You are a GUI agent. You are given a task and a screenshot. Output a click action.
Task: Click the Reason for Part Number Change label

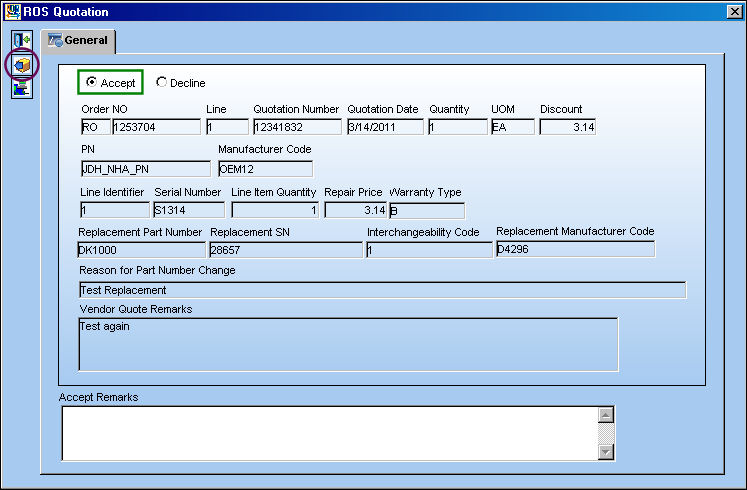coord(157,270)
